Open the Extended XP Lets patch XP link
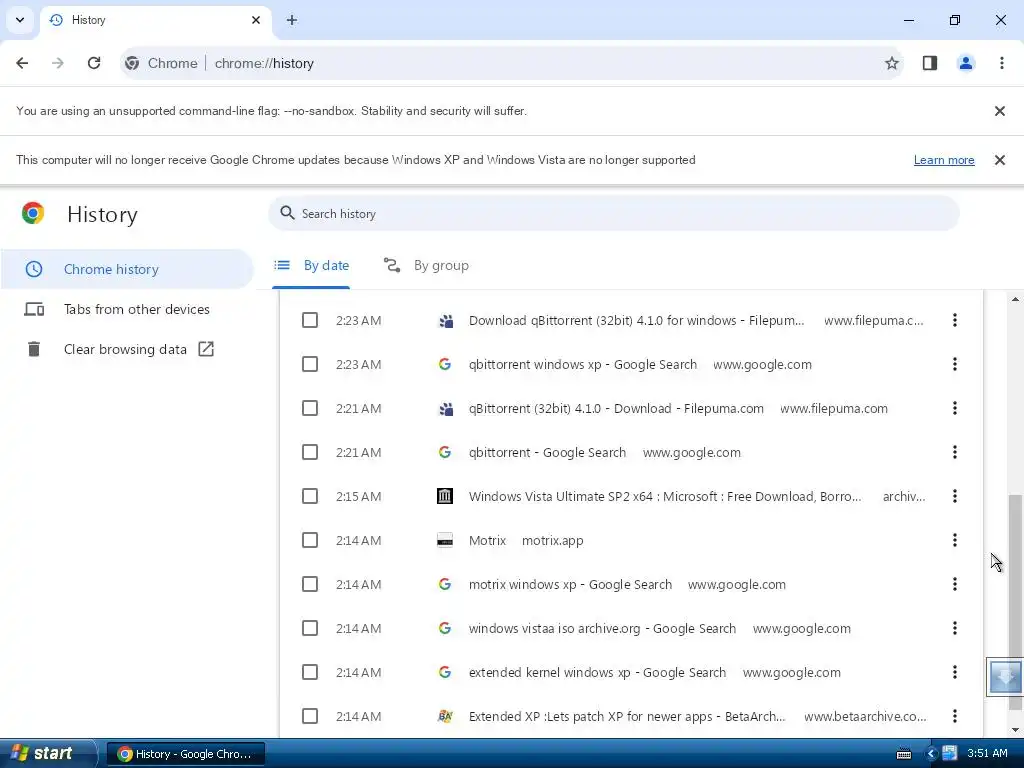 point(627,716)
